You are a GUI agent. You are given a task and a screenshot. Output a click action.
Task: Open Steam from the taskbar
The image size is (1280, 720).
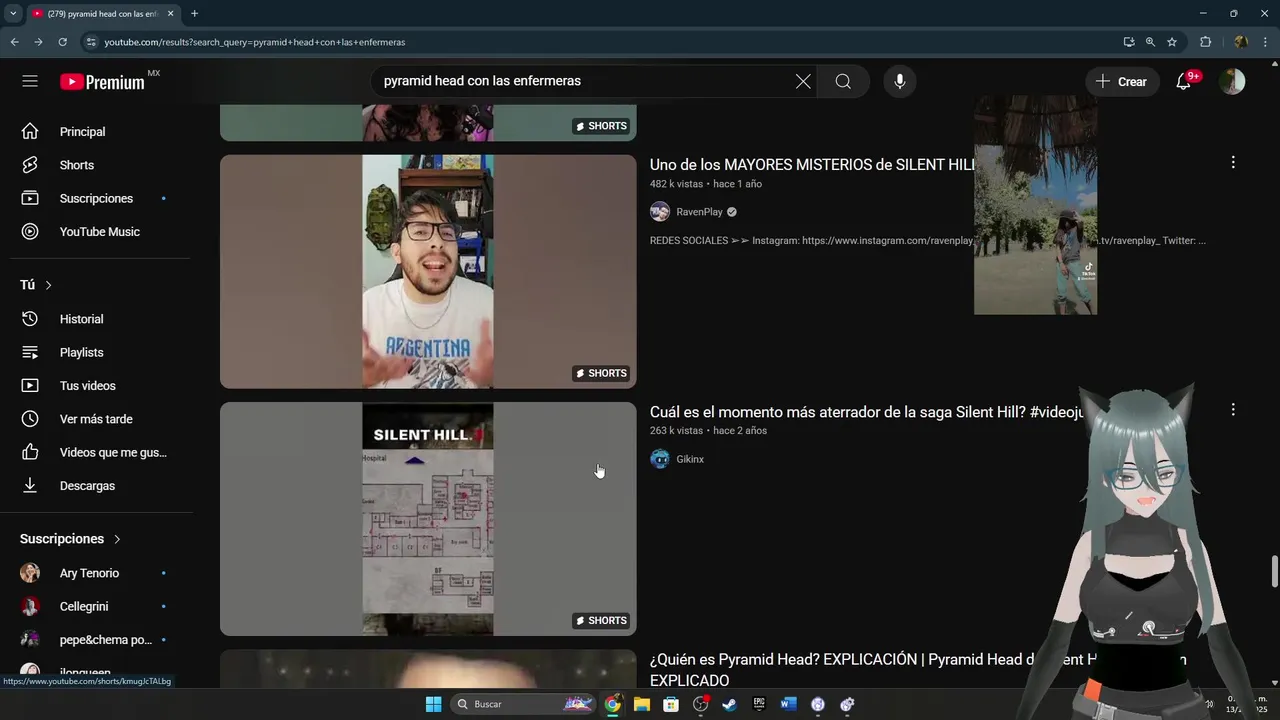click(x=729, y=704)
